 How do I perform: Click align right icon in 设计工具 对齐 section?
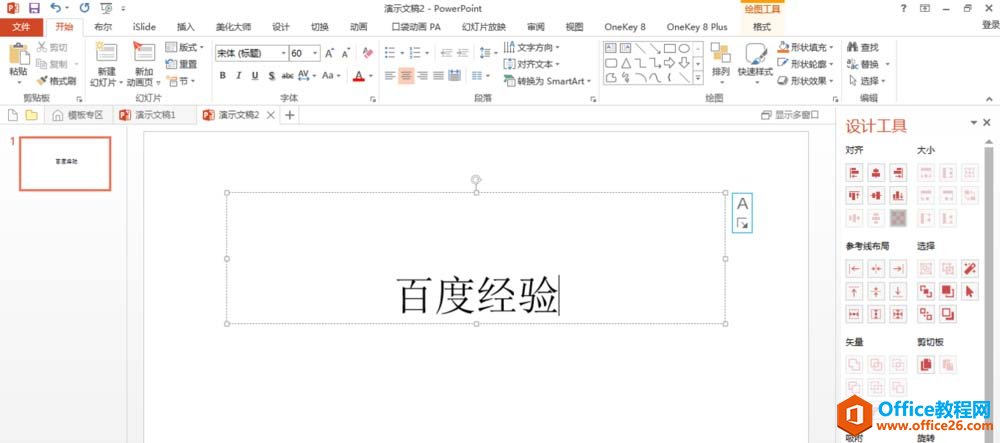(898, 173)
